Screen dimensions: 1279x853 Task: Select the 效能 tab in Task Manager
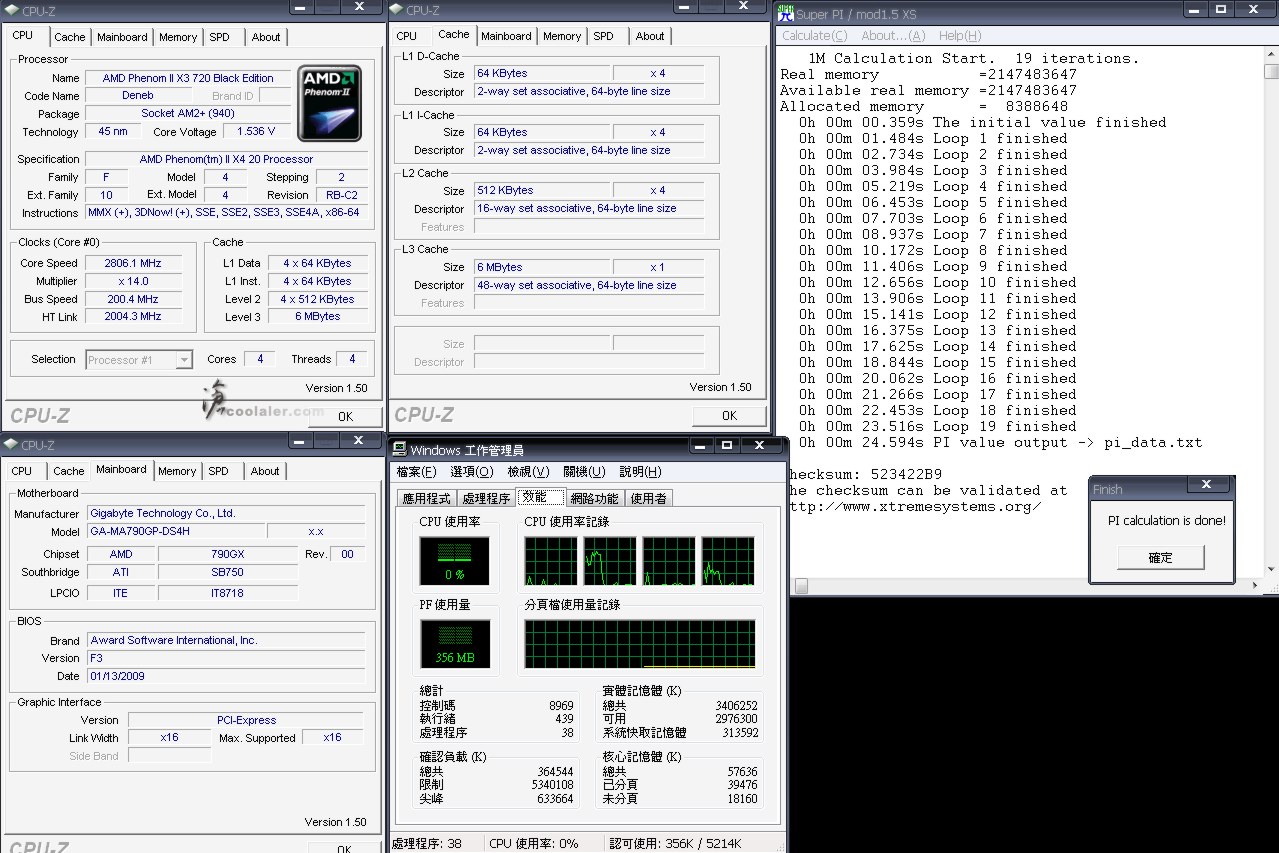[x=540, y=497]
